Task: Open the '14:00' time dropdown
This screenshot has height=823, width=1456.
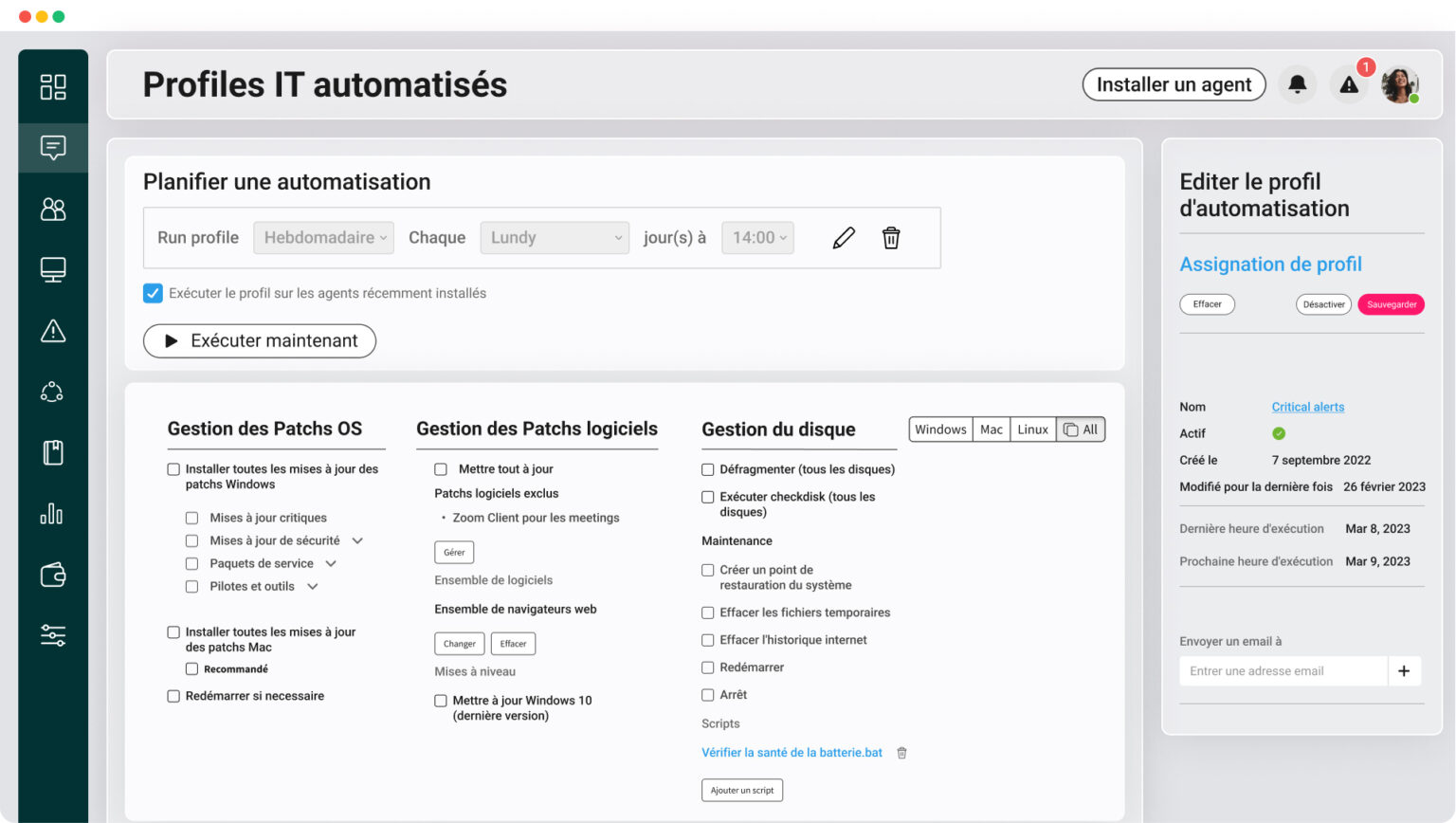Action: point(757,237)
